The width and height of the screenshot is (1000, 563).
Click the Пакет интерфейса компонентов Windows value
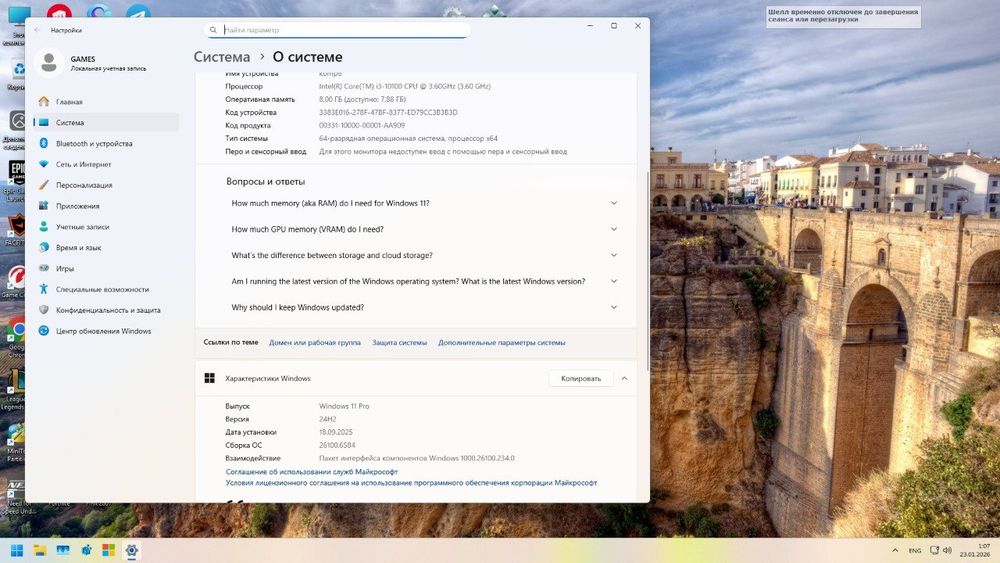pyautogui.click(x=416, y=458)
